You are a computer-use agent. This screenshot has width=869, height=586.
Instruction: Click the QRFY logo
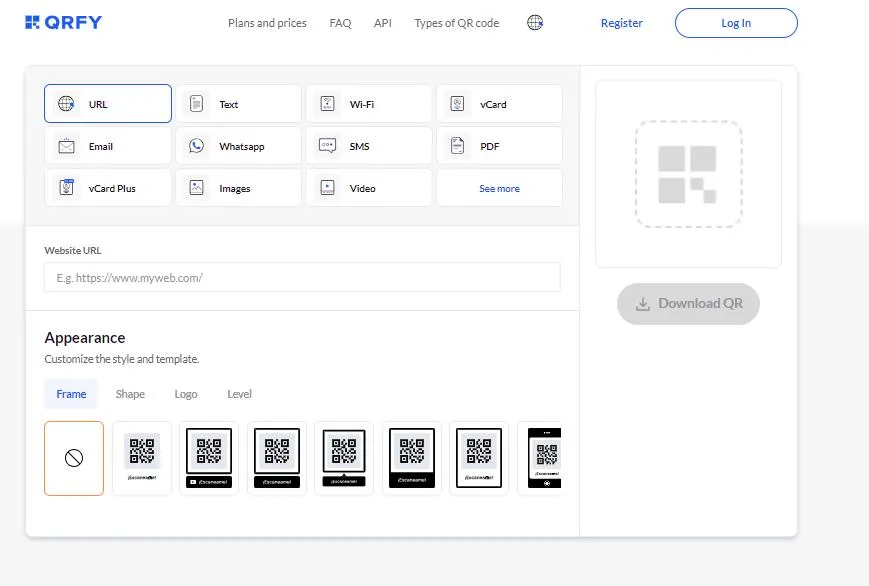point(63,23)
